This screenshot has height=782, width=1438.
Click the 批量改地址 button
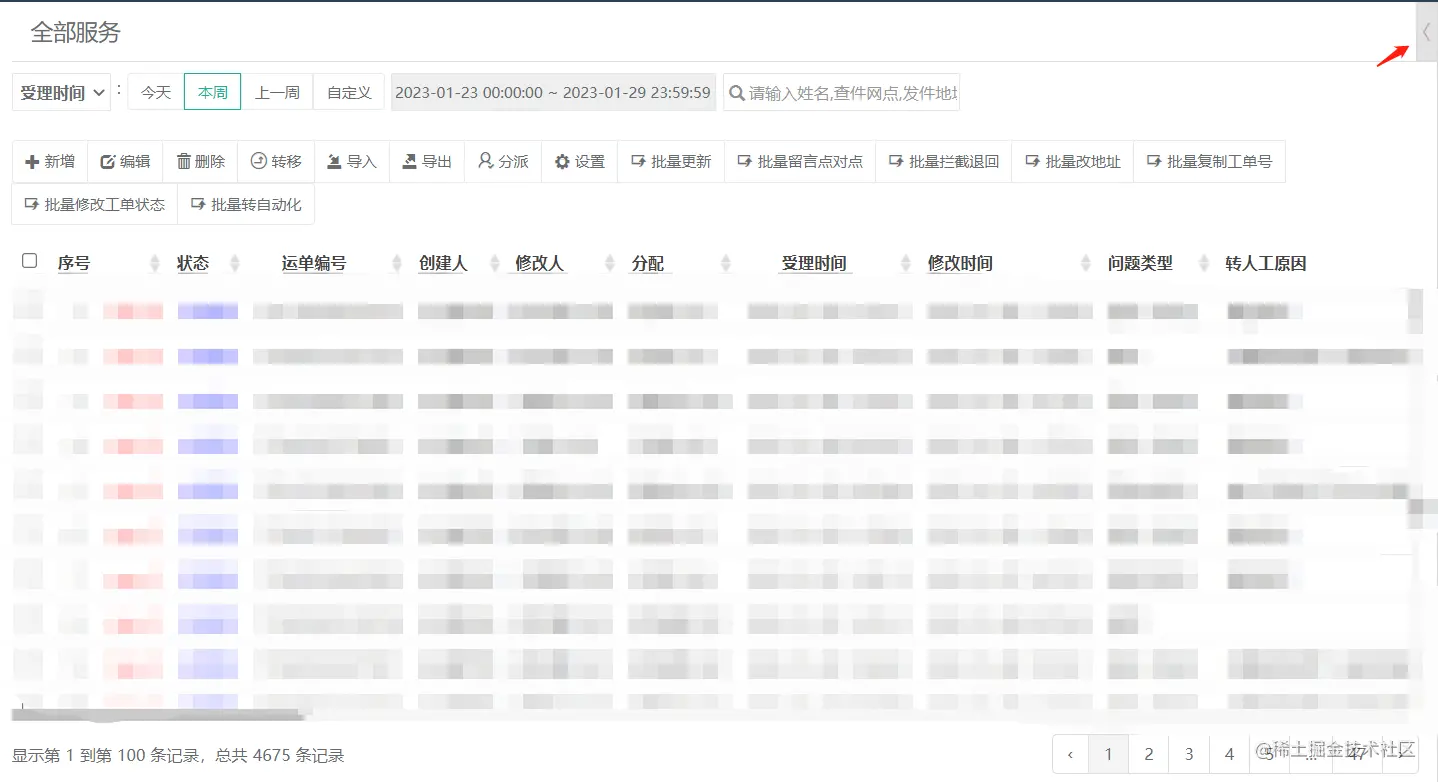coord(1073,161)
